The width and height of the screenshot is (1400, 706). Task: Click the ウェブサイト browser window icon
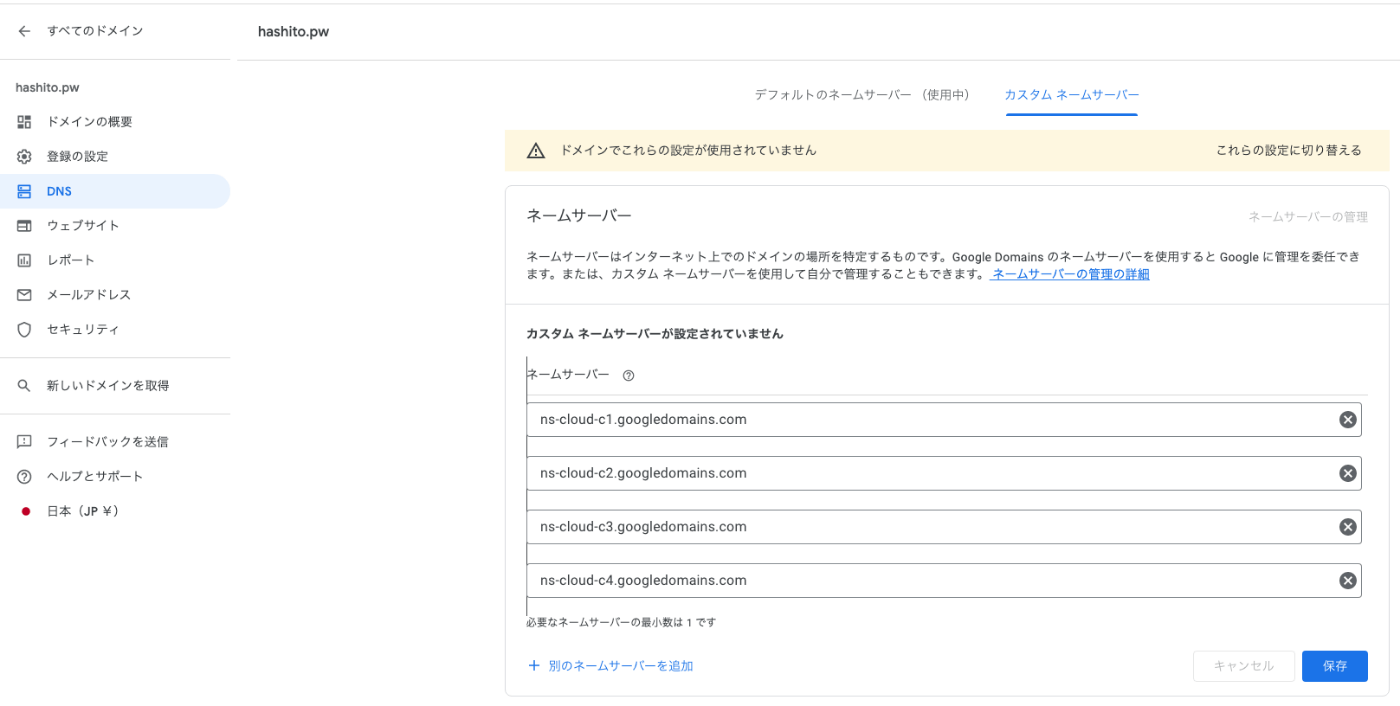point(24,226)
